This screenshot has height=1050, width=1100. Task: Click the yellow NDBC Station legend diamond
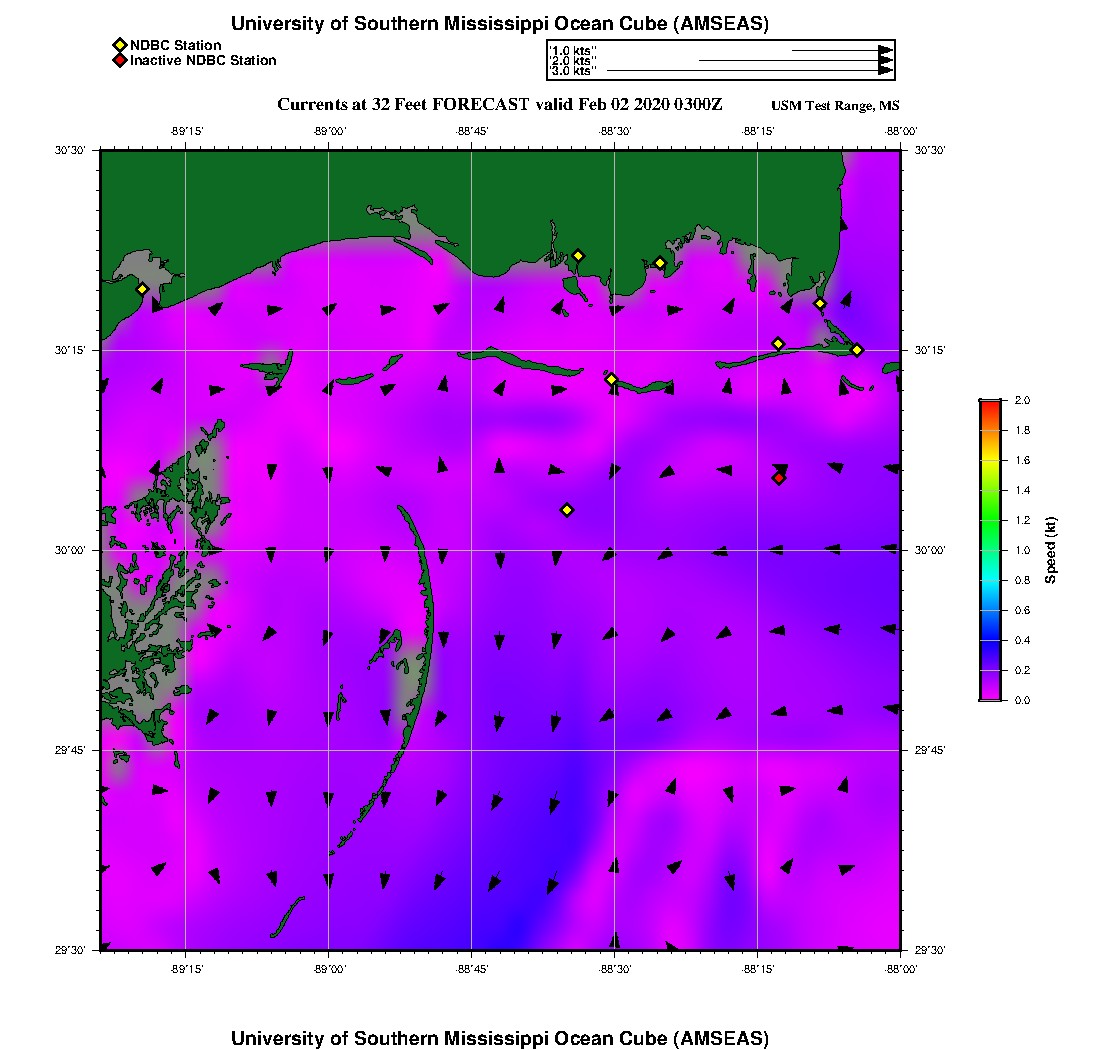click(120, 46)
